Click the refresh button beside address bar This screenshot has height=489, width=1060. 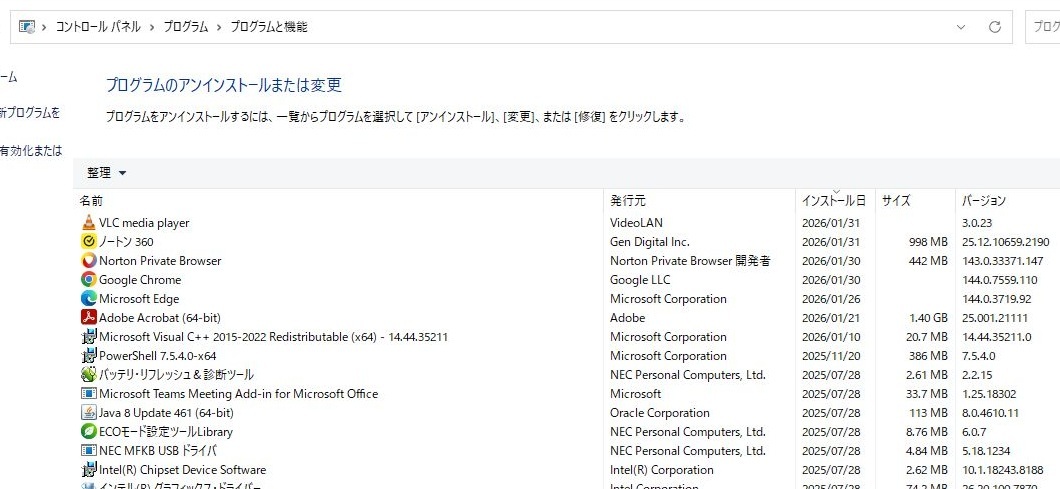994,27
